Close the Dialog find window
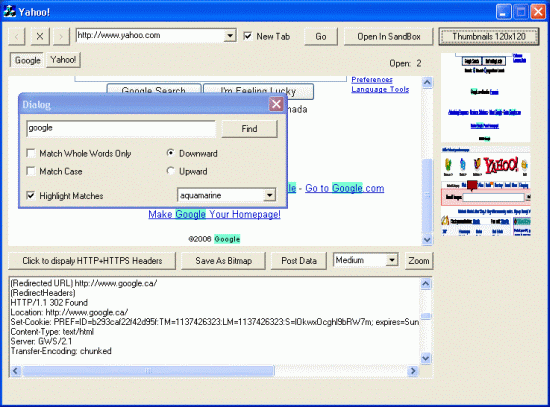The image size is (550, 407). 276,104
